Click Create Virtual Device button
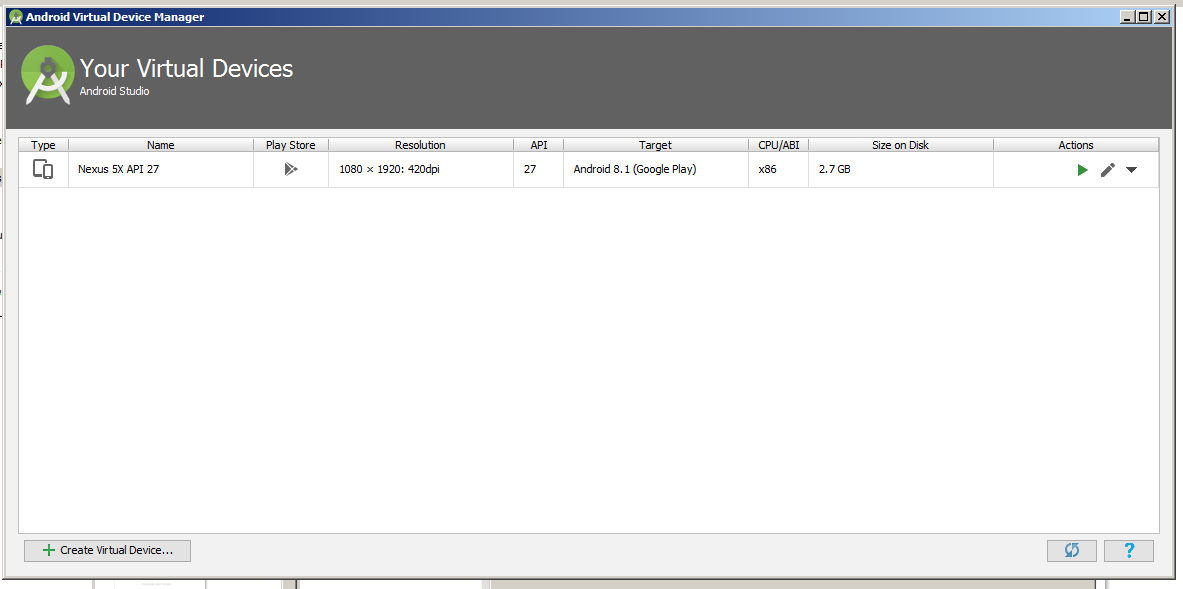 (x=107, y=551)
